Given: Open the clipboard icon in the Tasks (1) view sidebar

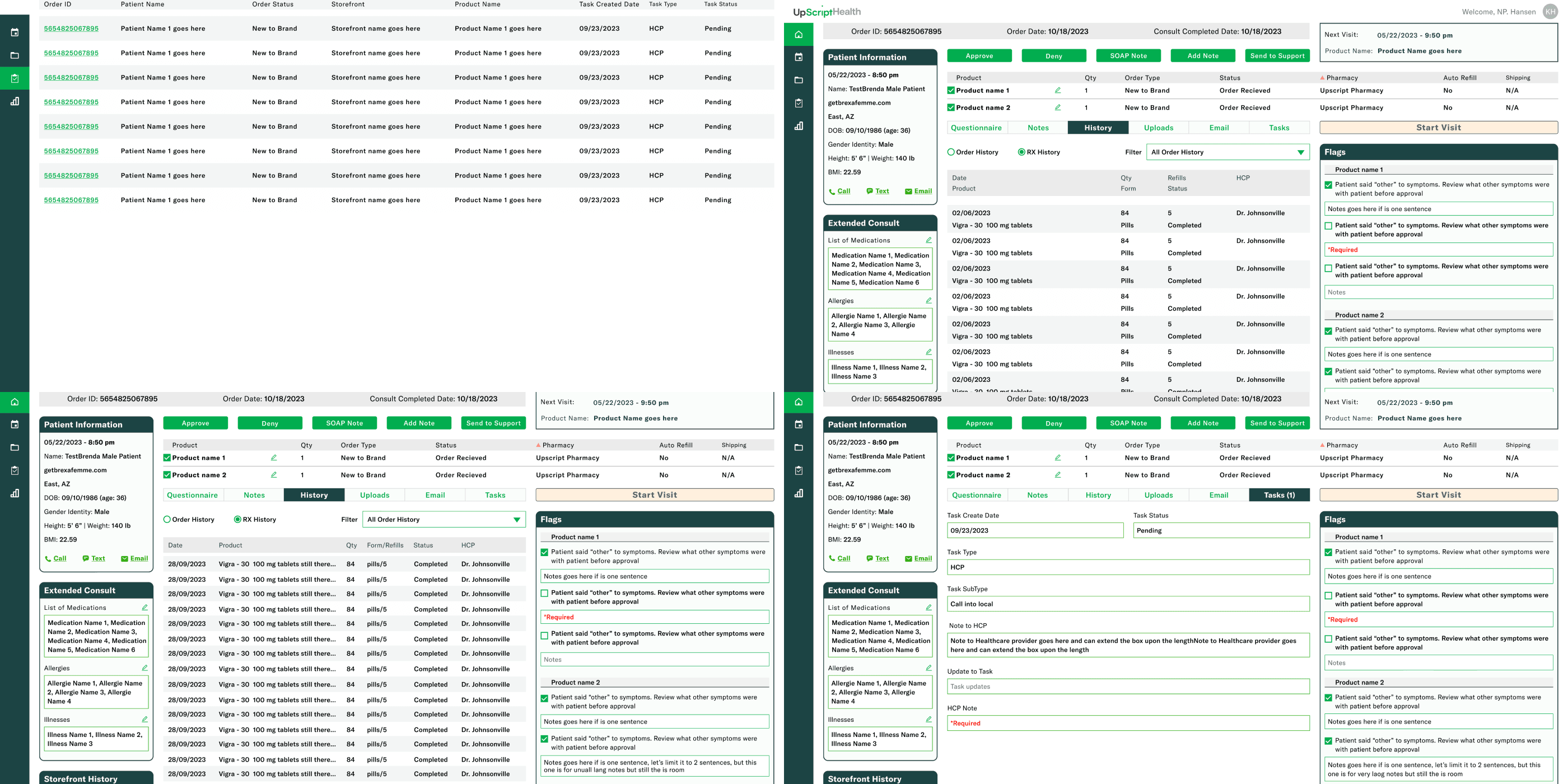Looking at the screenshot, I should tap(799, 470).
